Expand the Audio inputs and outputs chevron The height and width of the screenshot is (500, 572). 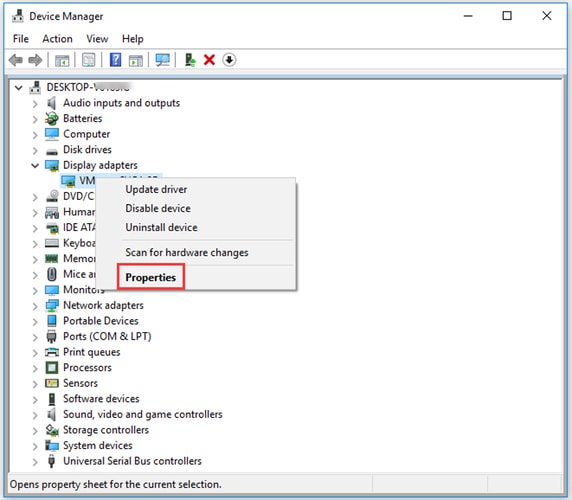[x=35, y=104]
